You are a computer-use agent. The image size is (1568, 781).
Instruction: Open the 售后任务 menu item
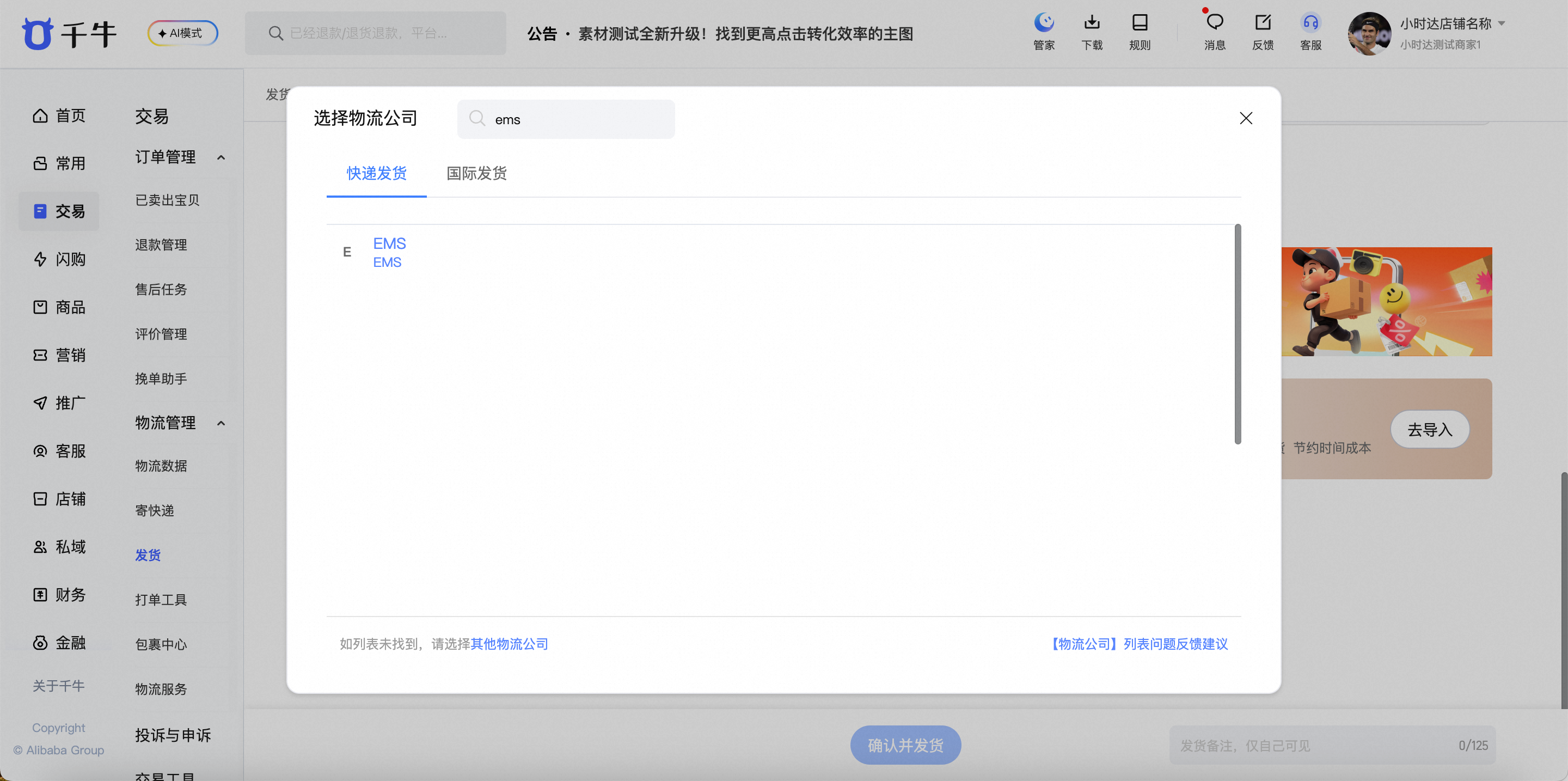pyautogui.click(x=161, y=289)
